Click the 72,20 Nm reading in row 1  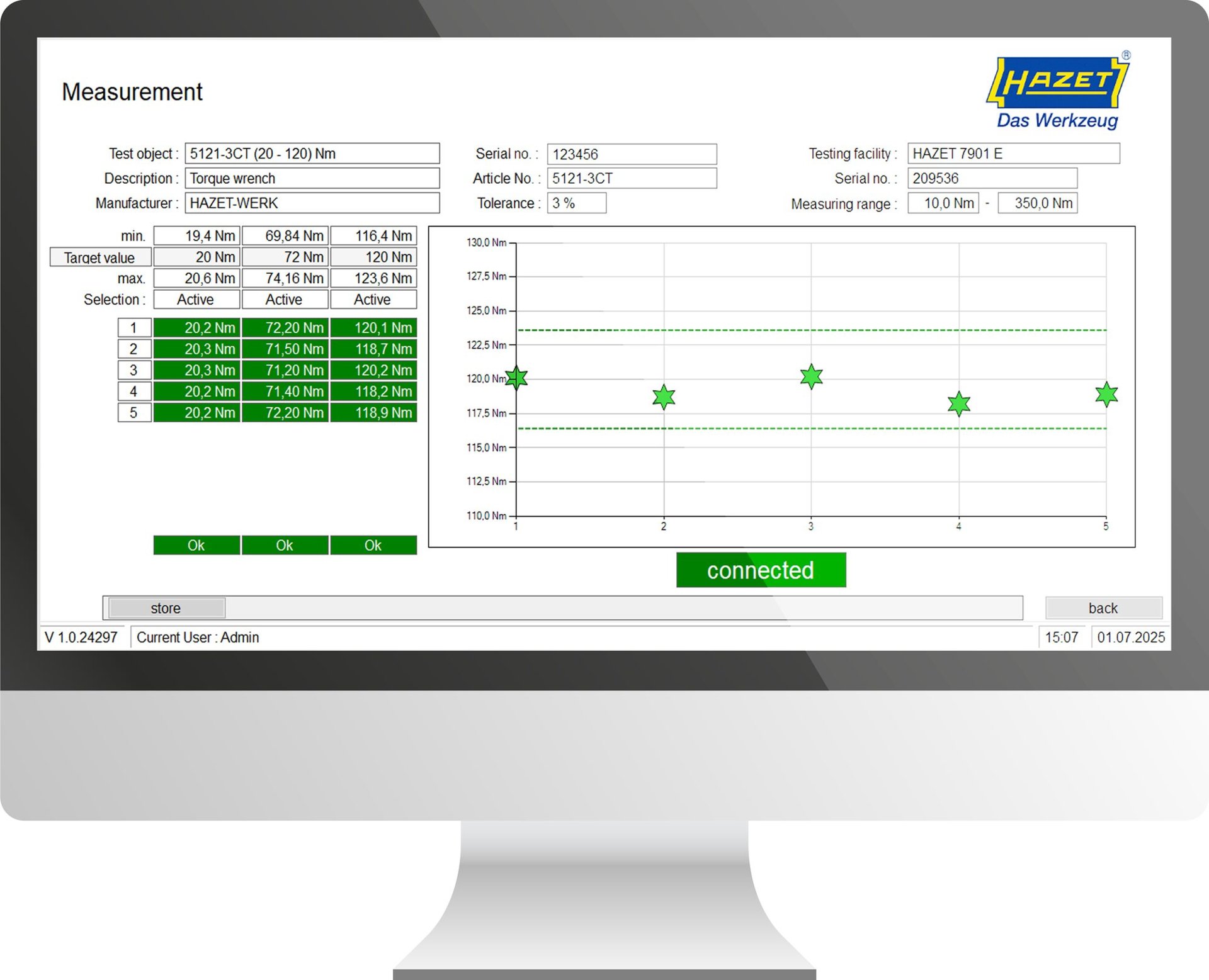click(285, 328)
